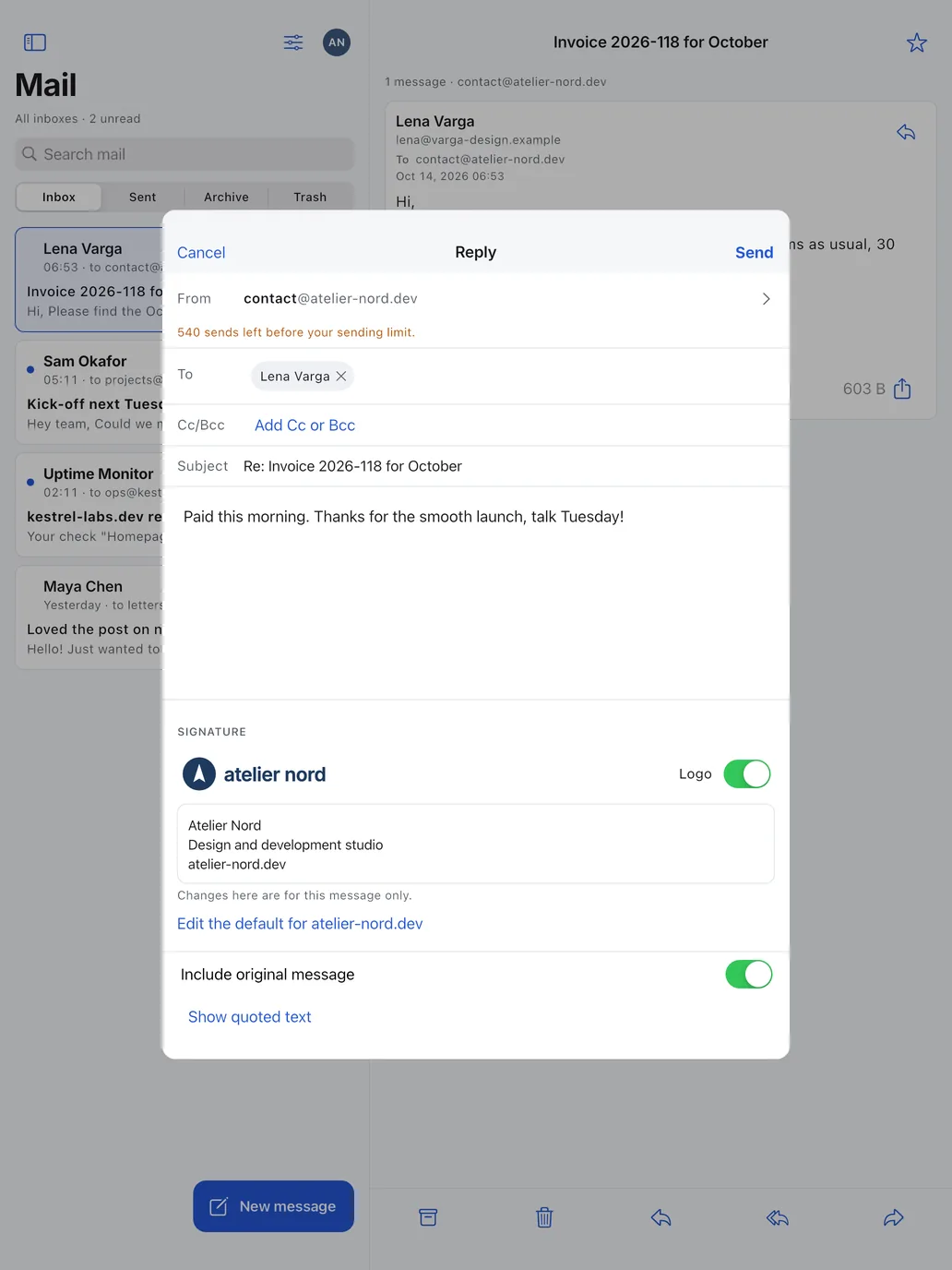Share the 603 B message attachment
Screen dimensions: 952x1270
click(902, 389)
